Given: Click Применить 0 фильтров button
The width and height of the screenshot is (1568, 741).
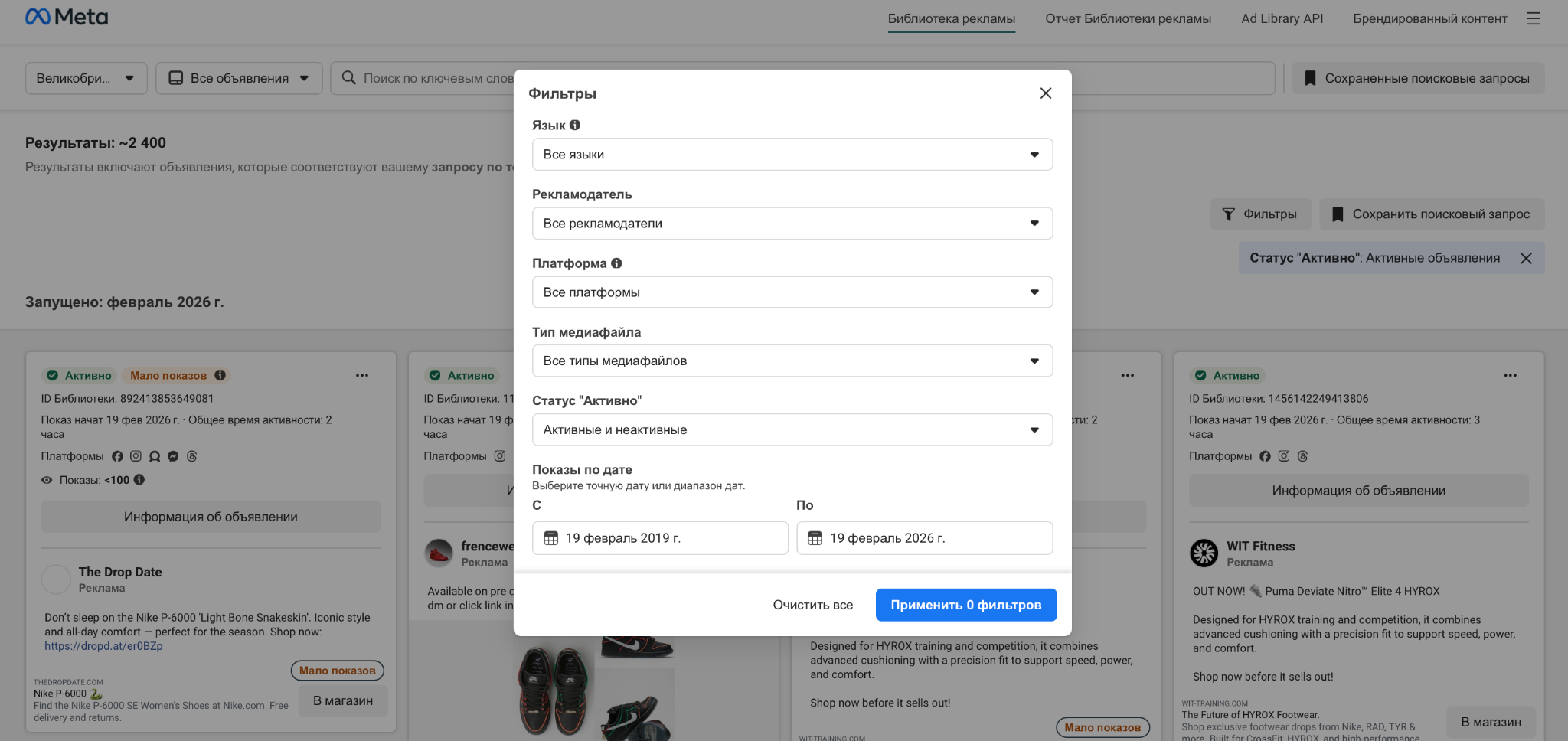Looking at the screenshot, I should coord(965,605).
